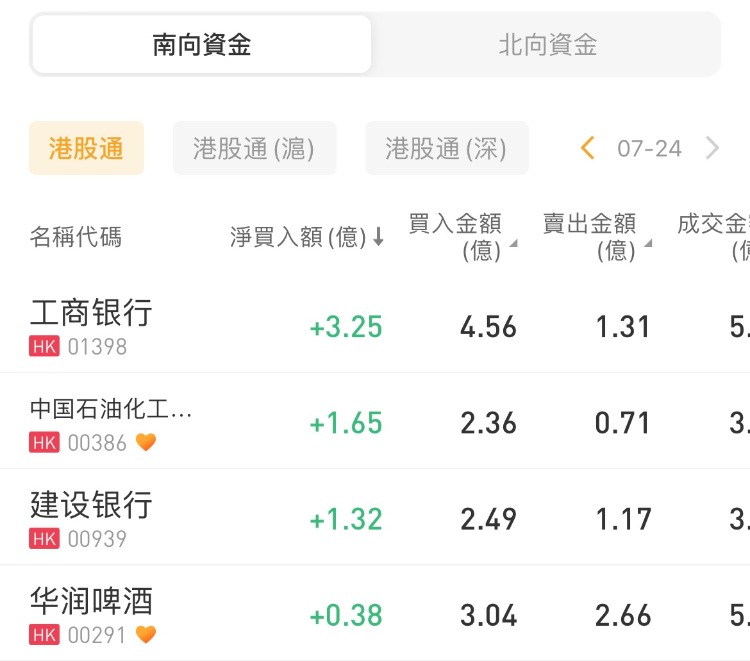The height and width of the screenshot is (661, 750).
Task: Go to previous date with left arrow
Action: (588, 149)
